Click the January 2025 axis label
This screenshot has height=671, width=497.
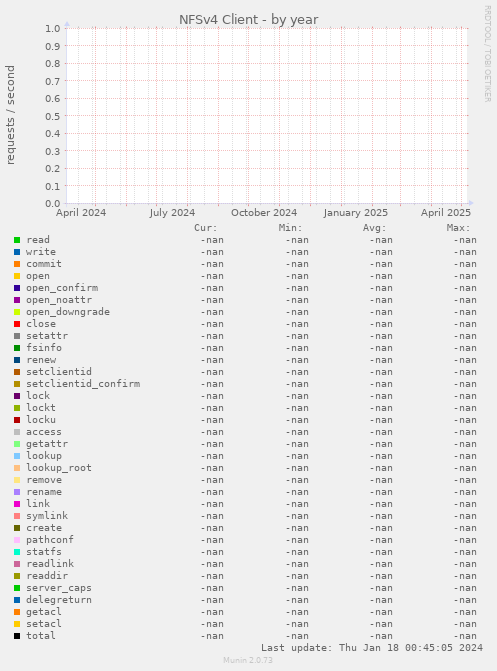356,213
